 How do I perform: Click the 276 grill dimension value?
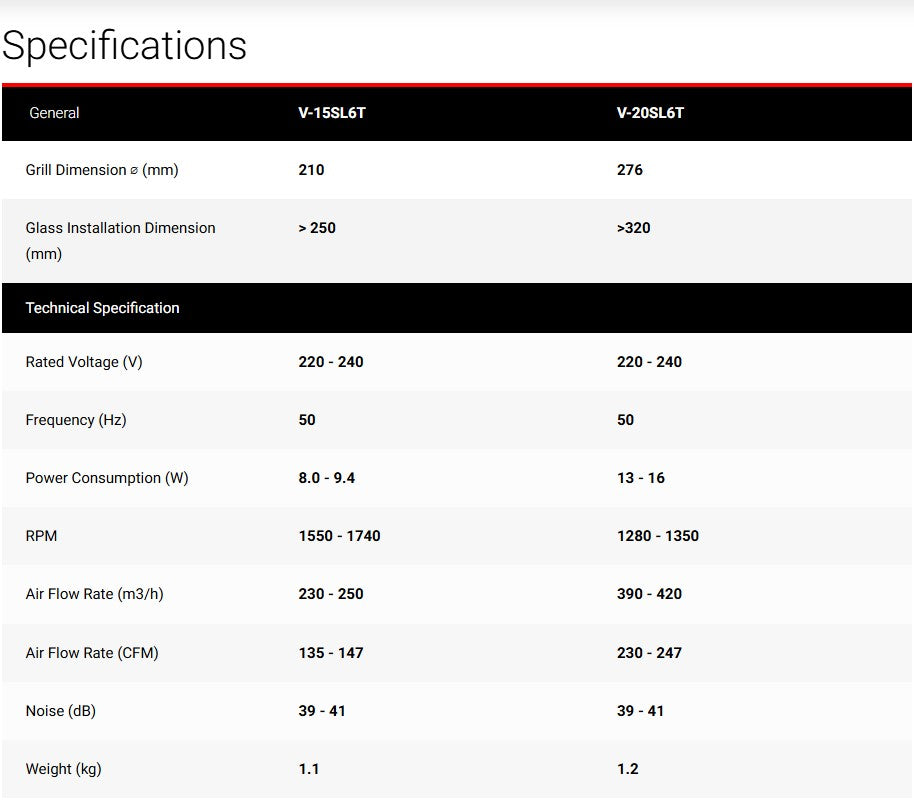click(630, 170)
